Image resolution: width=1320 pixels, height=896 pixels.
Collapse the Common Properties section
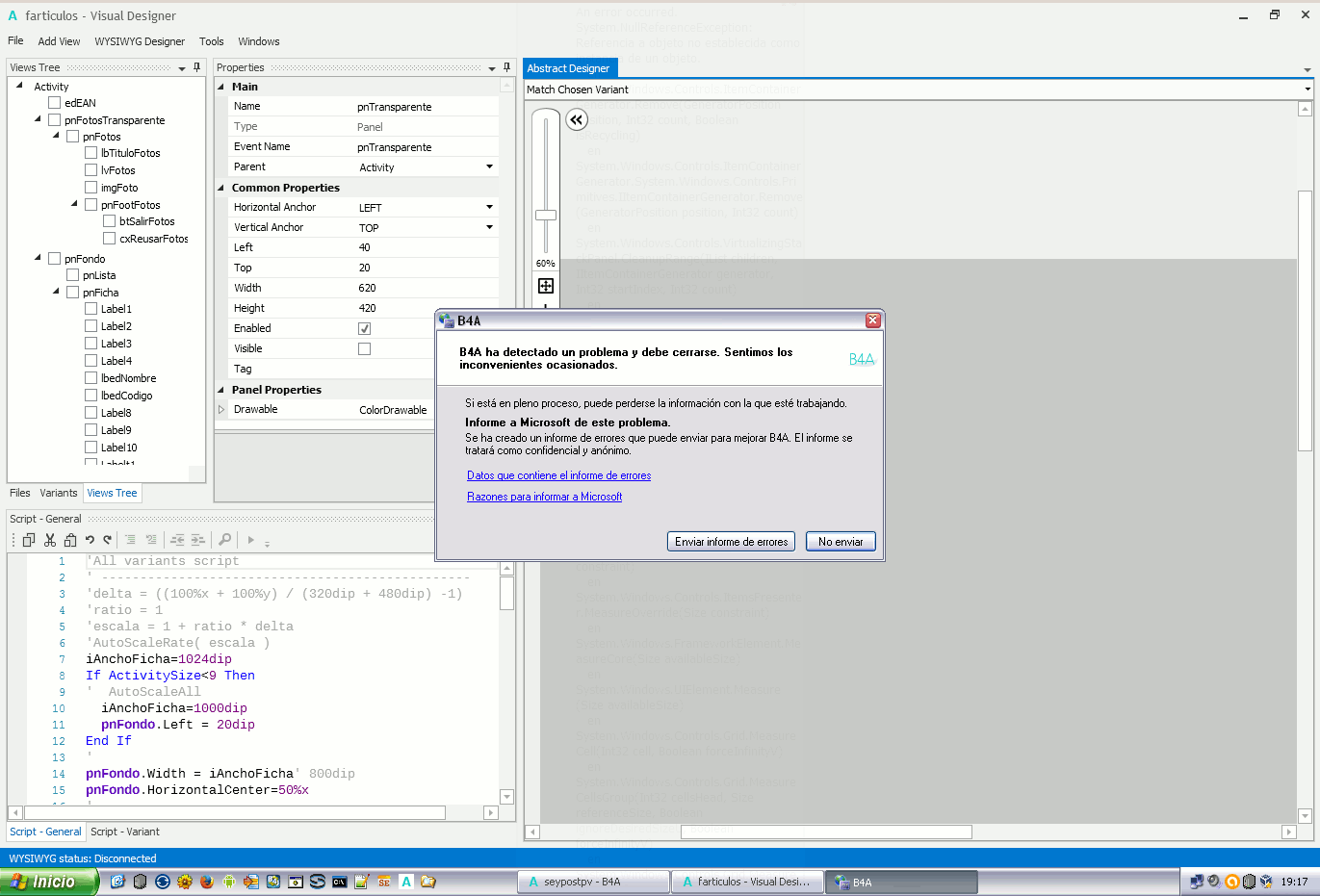point(221,188)
